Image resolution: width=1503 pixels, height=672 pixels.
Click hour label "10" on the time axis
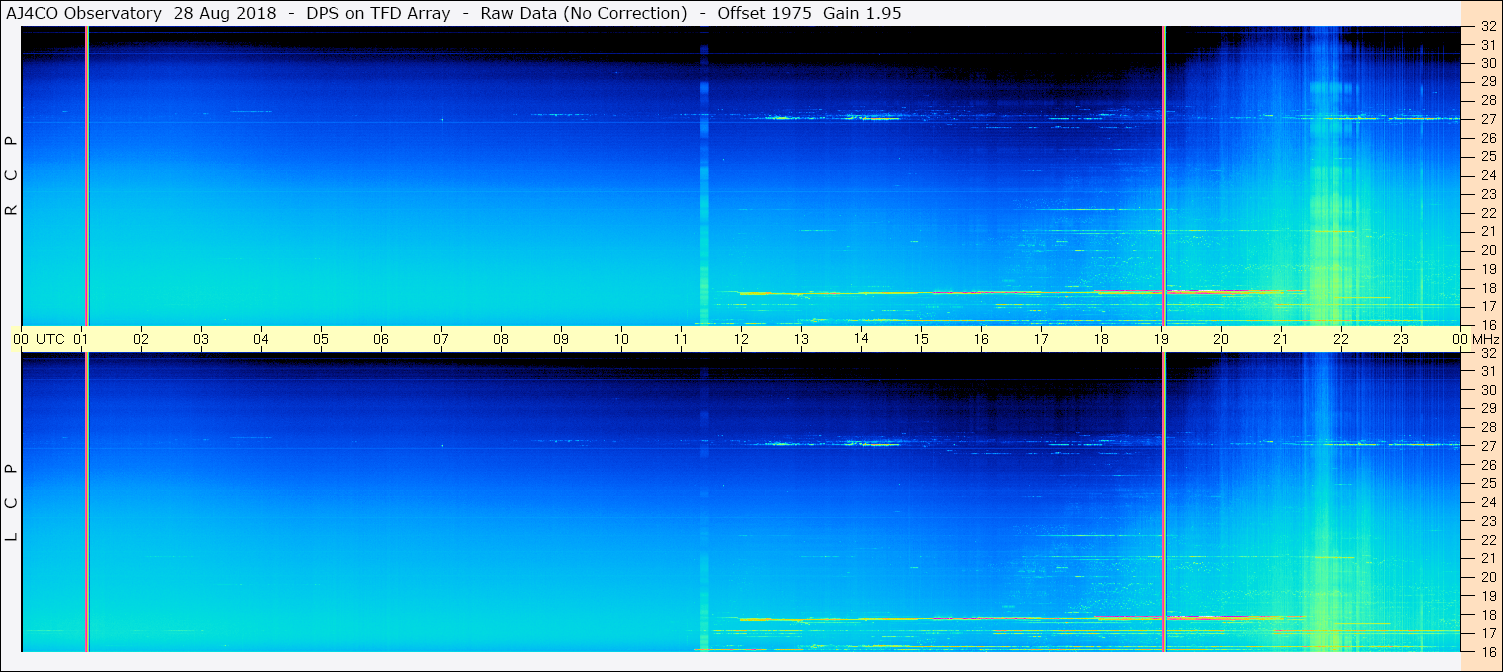(x=621, y=339)
